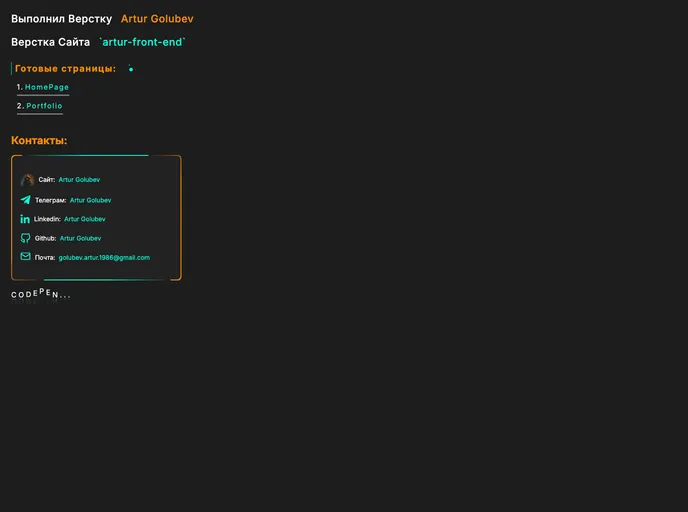Open the HomePage link

47,87
